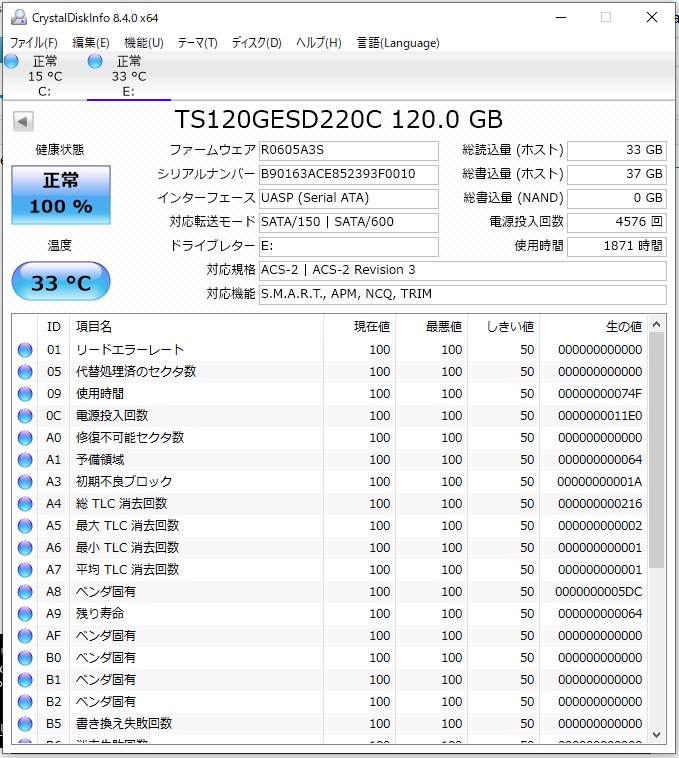Click the ACS-2 Revision 3 standard field
This screenshot has height=758, width=679.
pyautogui.click(x=462, y=270)
